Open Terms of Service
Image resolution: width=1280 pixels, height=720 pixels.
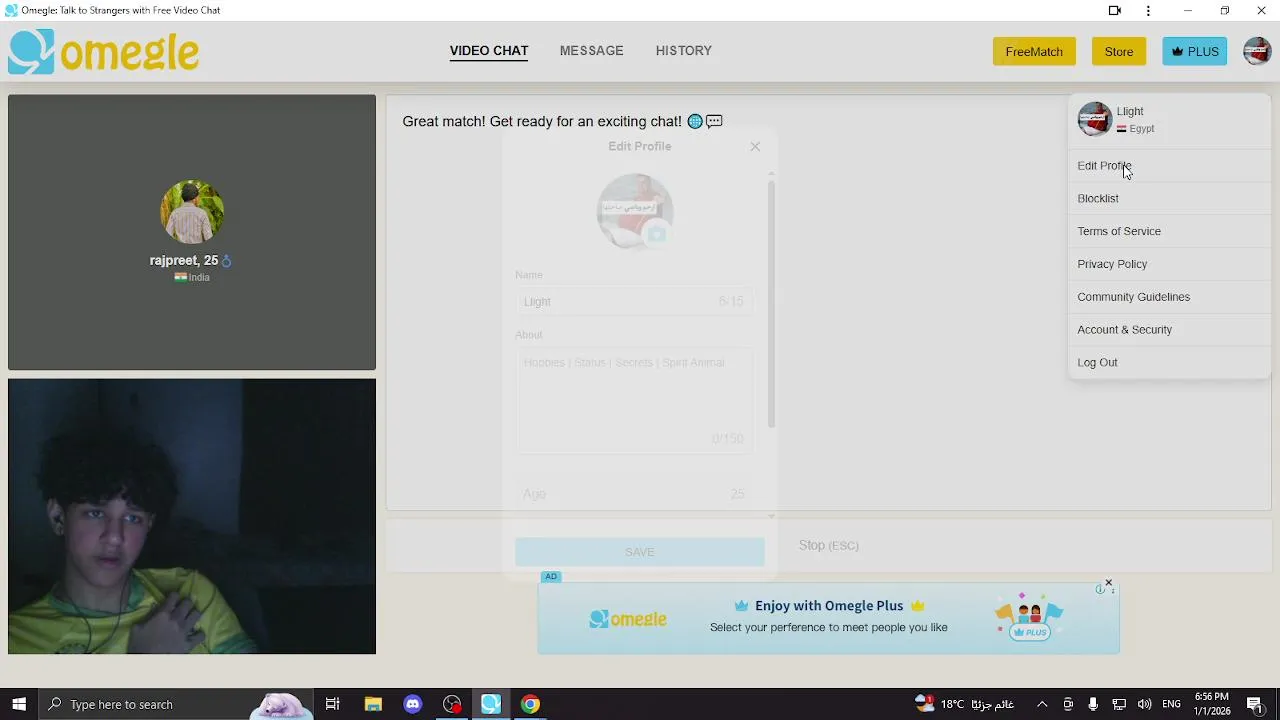pyautogui.click(x=1169, y=231)
